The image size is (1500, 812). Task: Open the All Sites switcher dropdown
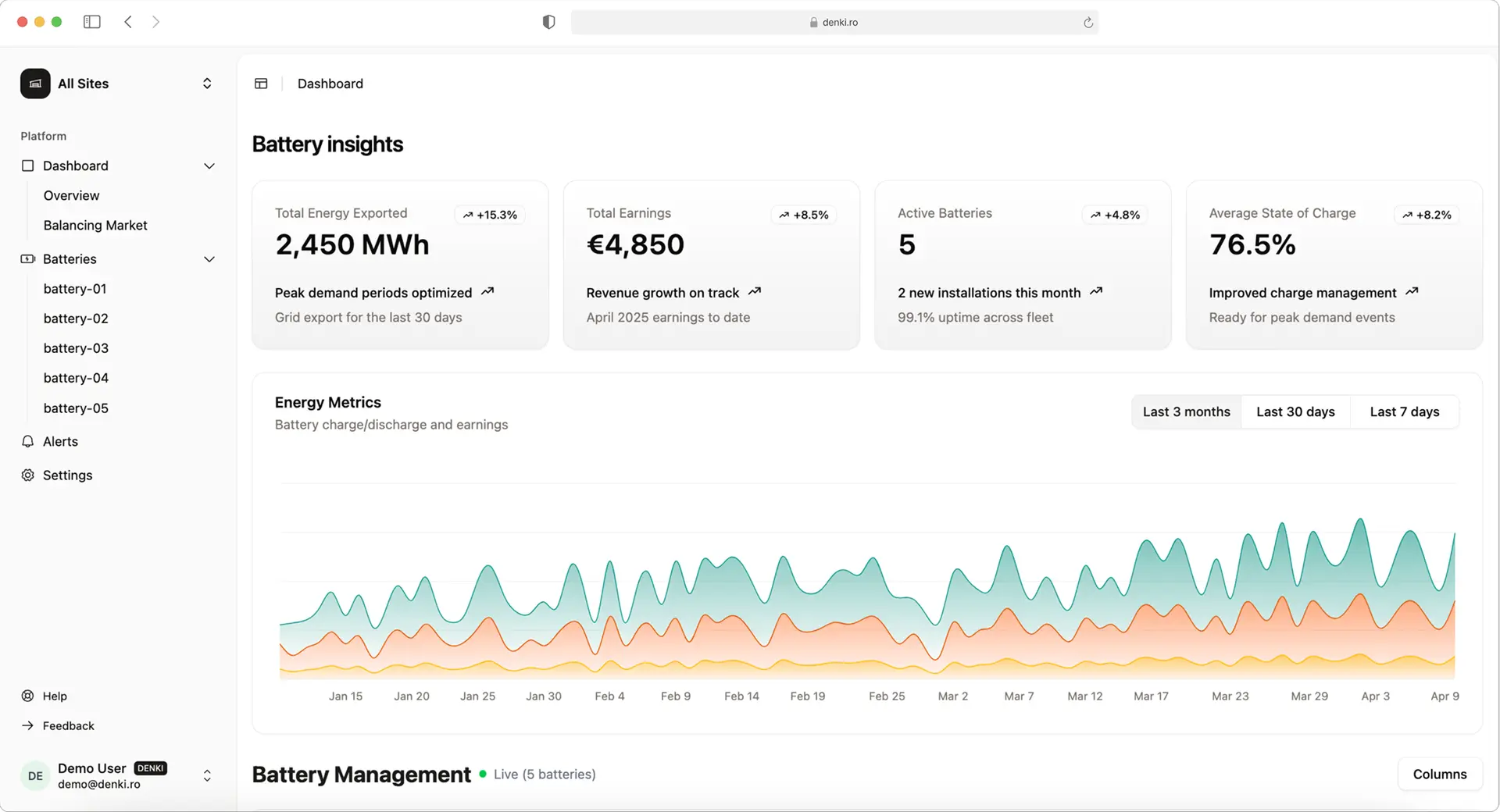[207, 84]
